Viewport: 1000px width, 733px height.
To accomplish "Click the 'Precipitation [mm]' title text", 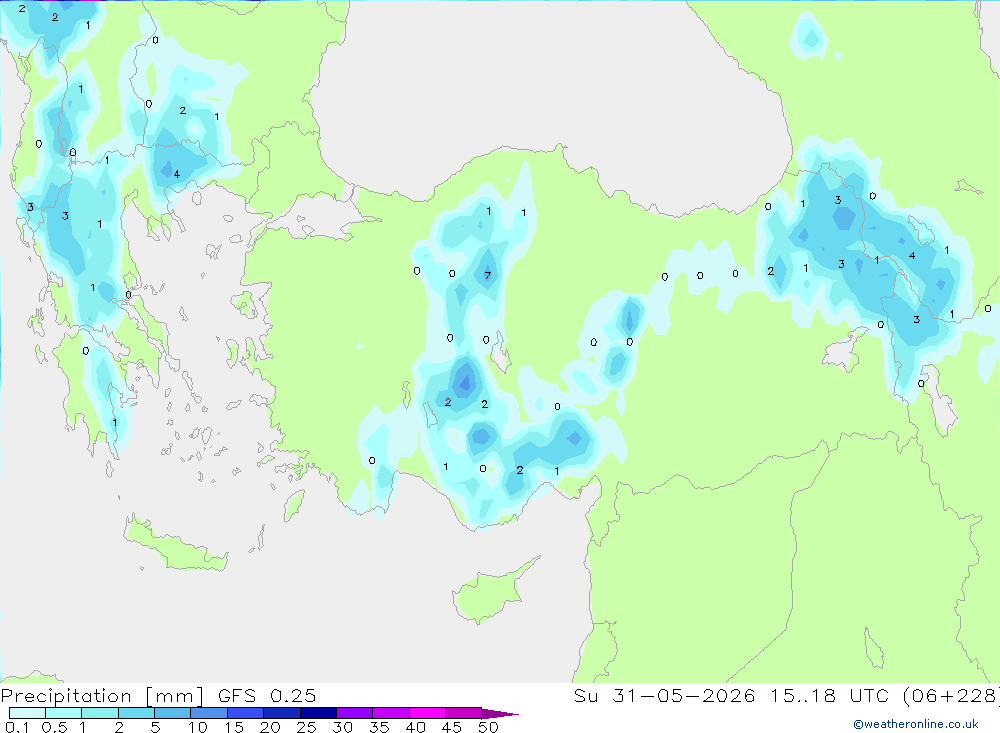I will tap(102, 696).
